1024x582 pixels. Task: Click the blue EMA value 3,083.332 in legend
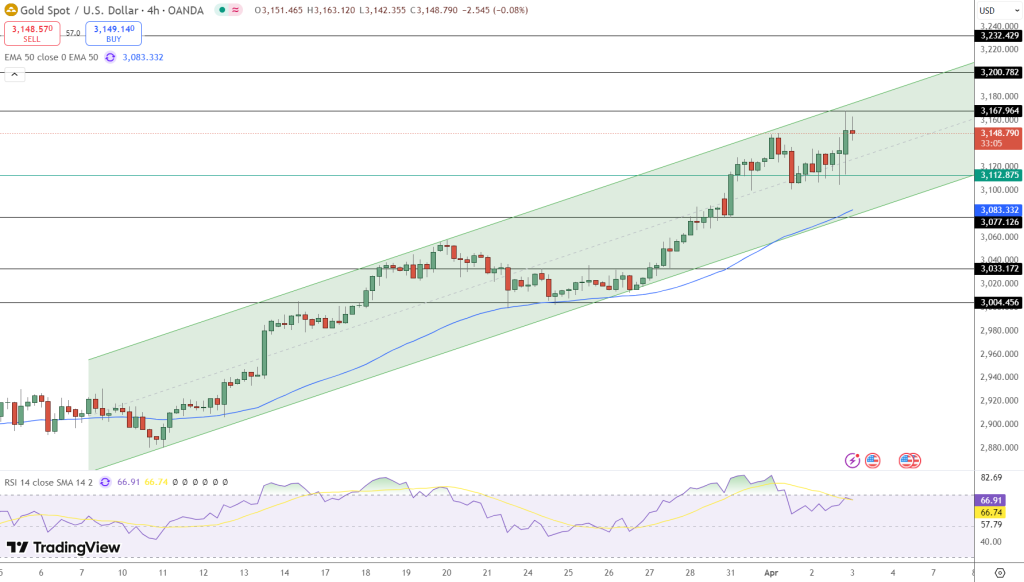click(143, 57)
